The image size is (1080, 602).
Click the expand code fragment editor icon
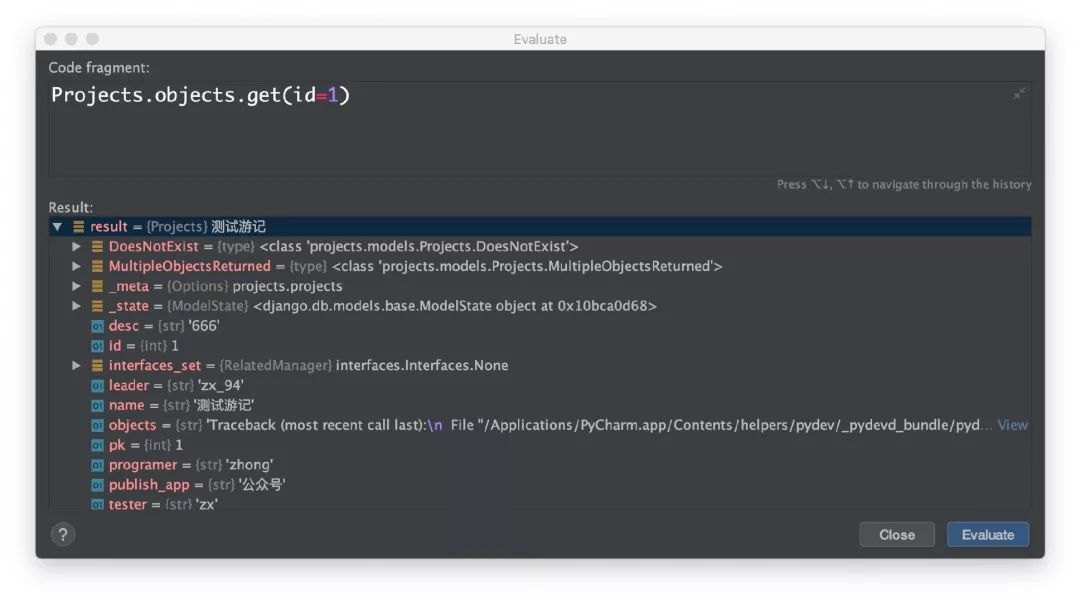(1018, 94)
